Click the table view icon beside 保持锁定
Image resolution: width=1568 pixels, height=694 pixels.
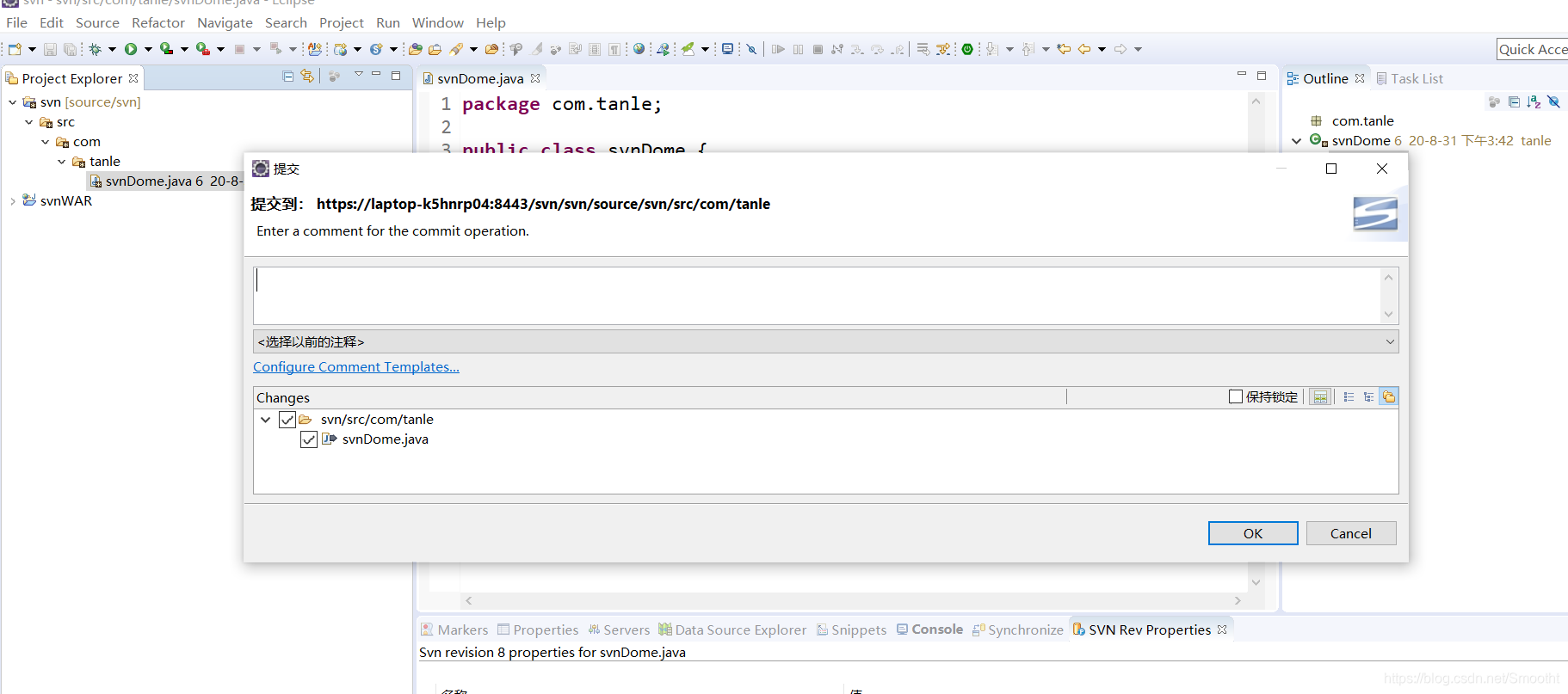1321,396
